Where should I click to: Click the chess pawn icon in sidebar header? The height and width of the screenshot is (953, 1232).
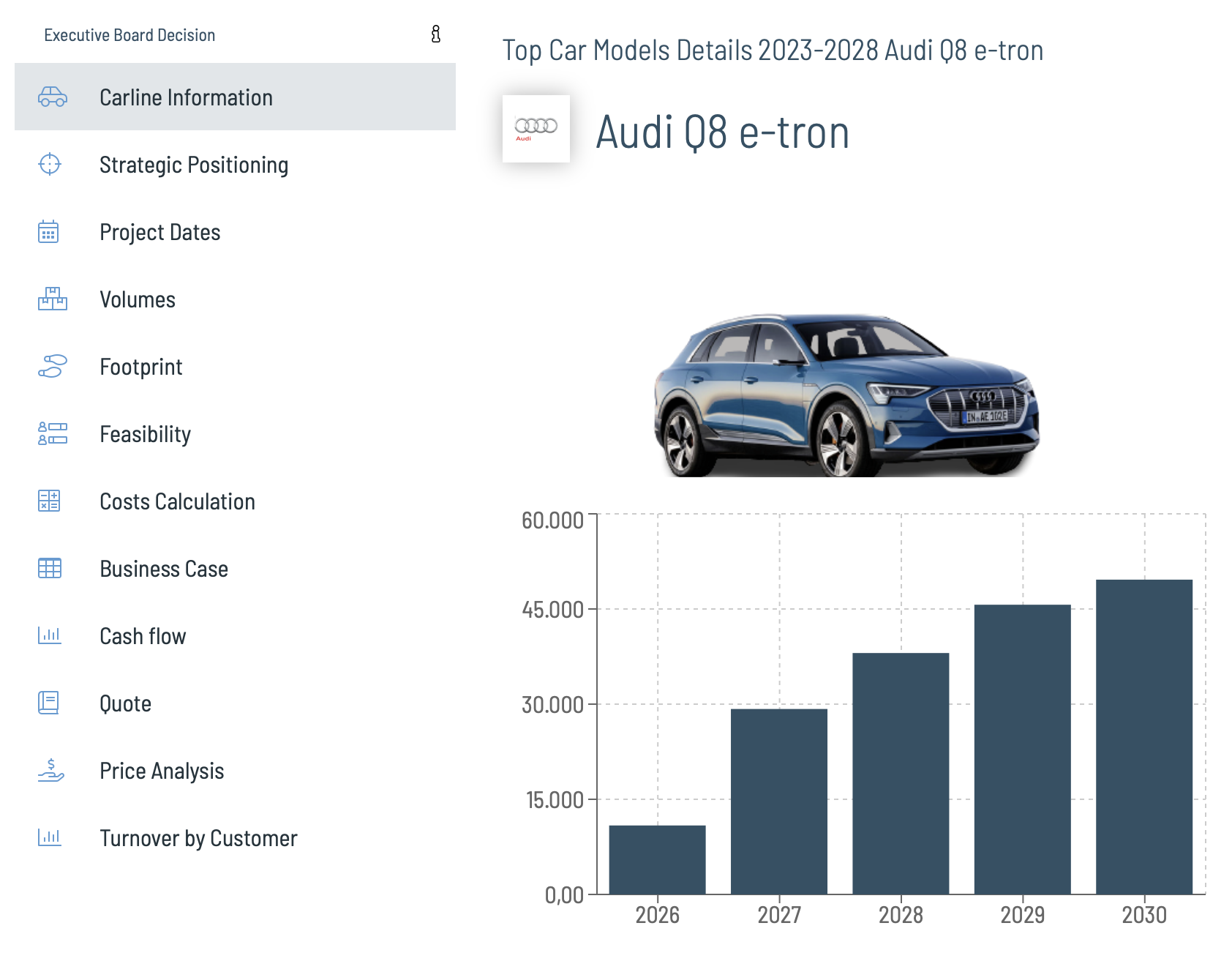pos(436,34)
